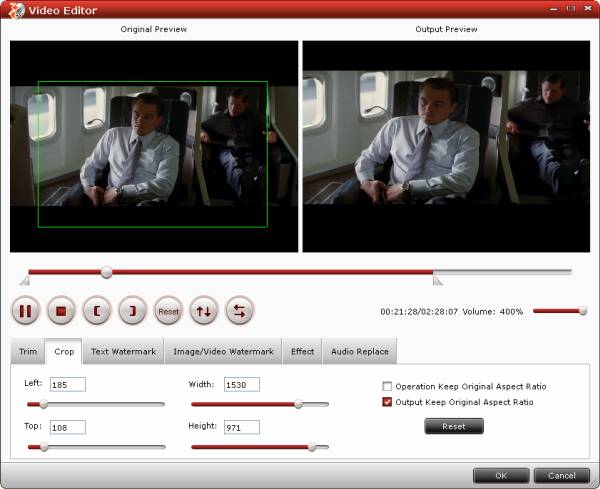Screen dimensions: 600x489
Task: Switch to the Trim tab
Action: 28,351
